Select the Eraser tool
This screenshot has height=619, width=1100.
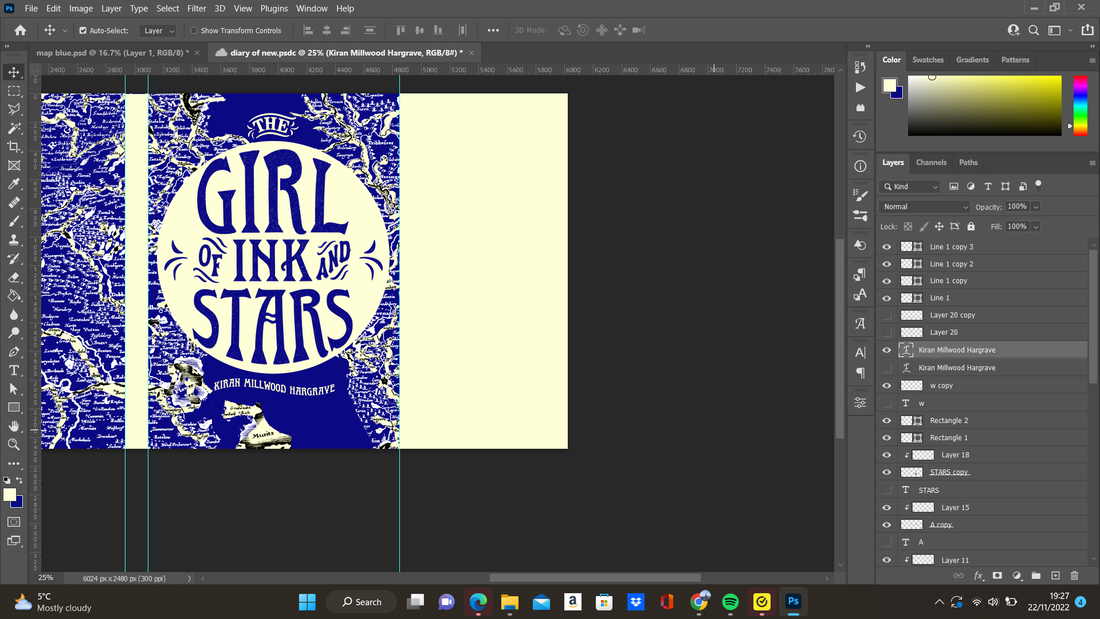[x=13, y=277]
